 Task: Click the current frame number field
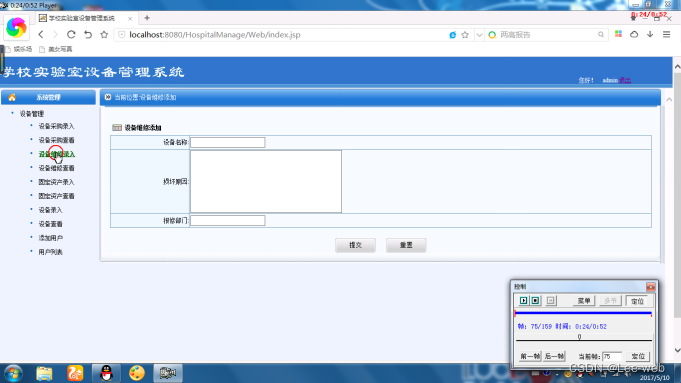tap(612, 357)
